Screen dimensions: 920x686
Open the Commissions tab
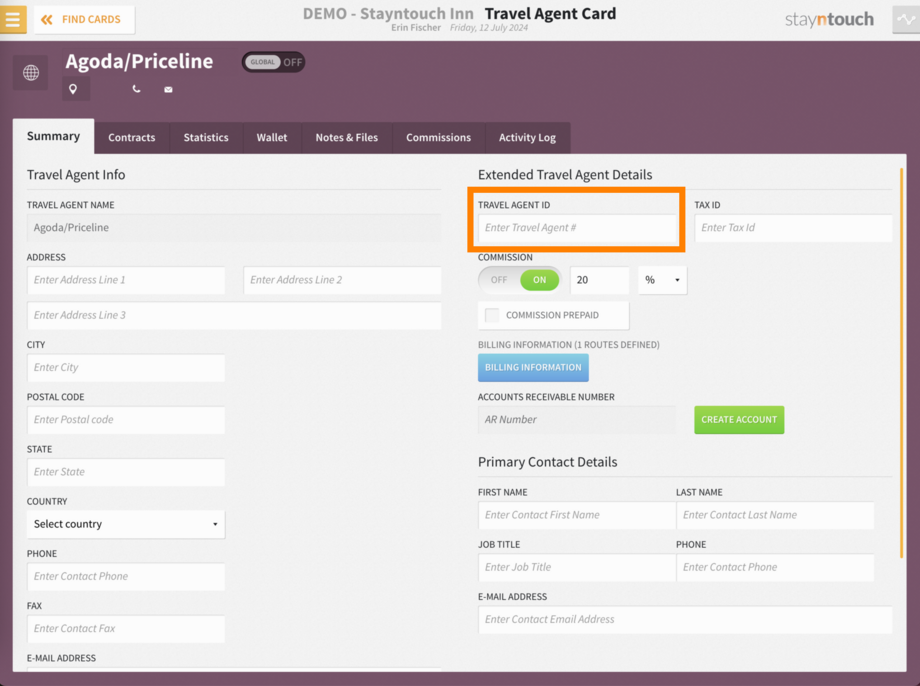click(x=438, y=137)
